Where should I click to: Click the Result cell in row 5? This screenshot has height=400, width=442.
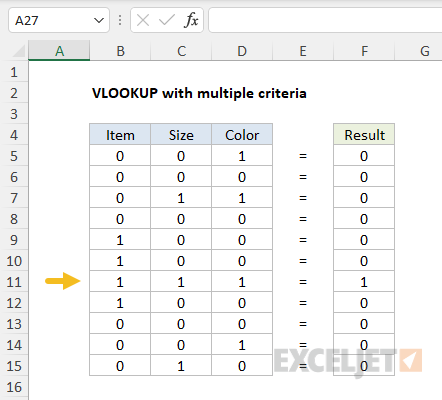(x=364, y=156)
